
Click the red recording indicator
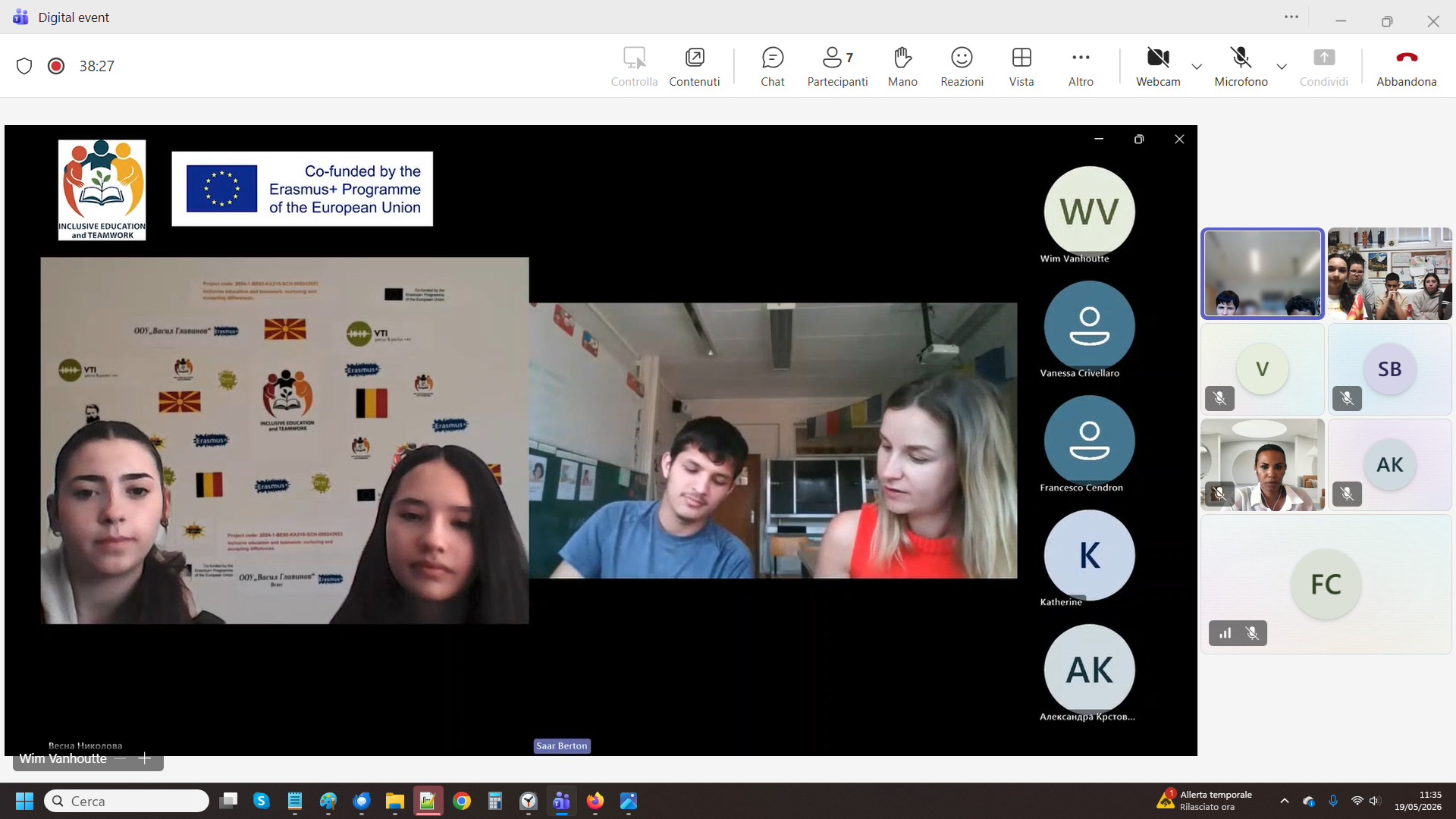click(56, 66)
